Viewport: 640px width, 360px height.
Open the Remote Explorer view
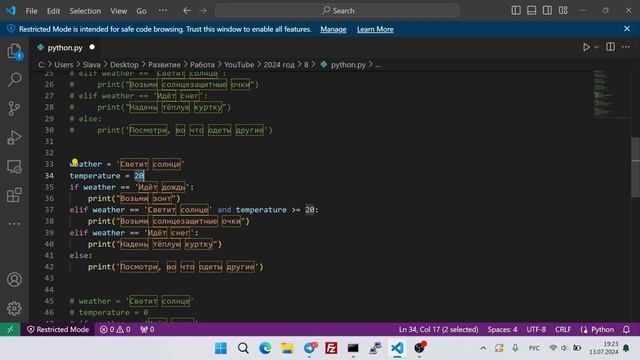(x=14, y=167)
